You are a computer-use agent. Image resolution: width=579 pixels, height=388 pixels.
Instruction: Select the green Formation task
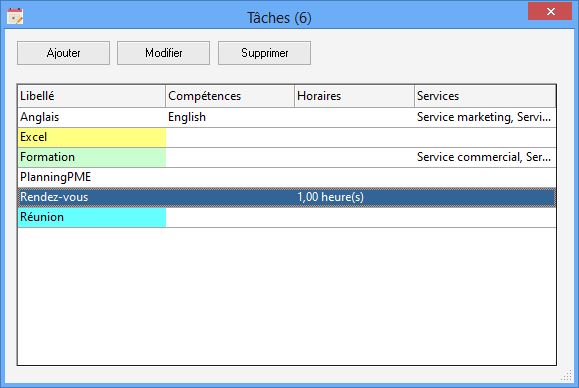click(92, 157)
